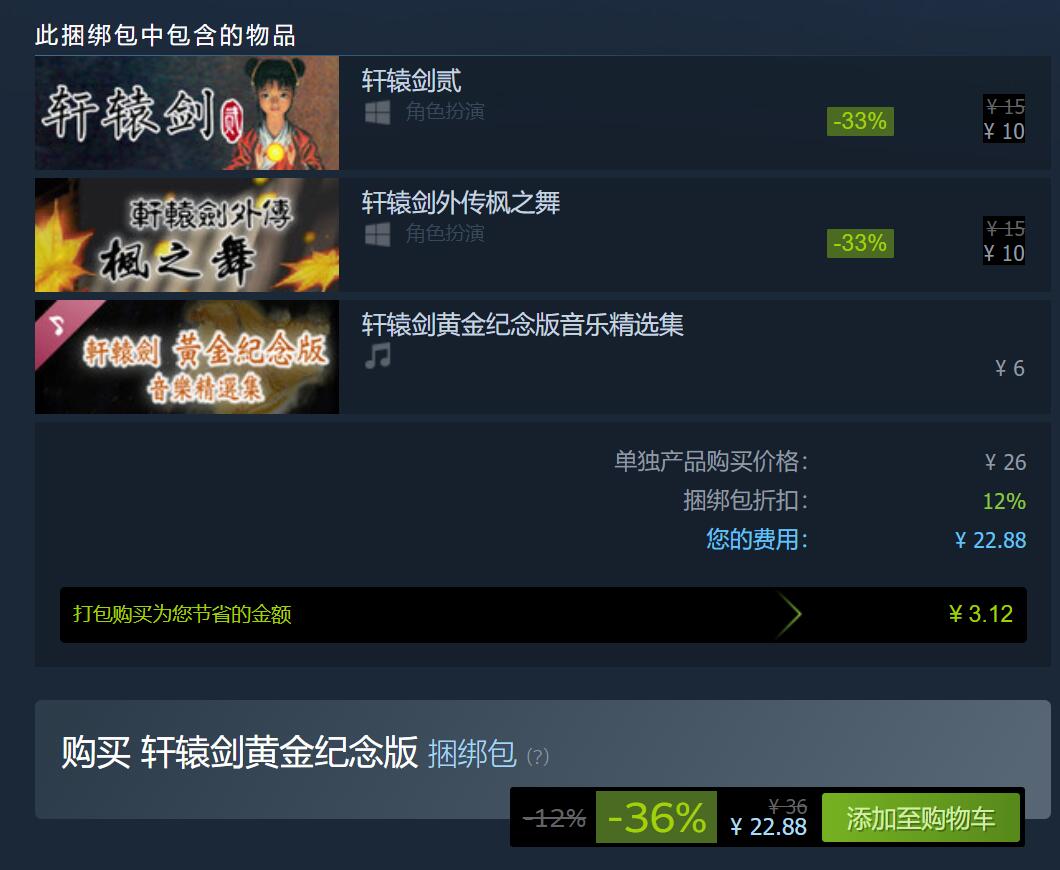Click the (?) help icon beside 捆绑包
This screenshot has width=1060, height=870.
537,756
